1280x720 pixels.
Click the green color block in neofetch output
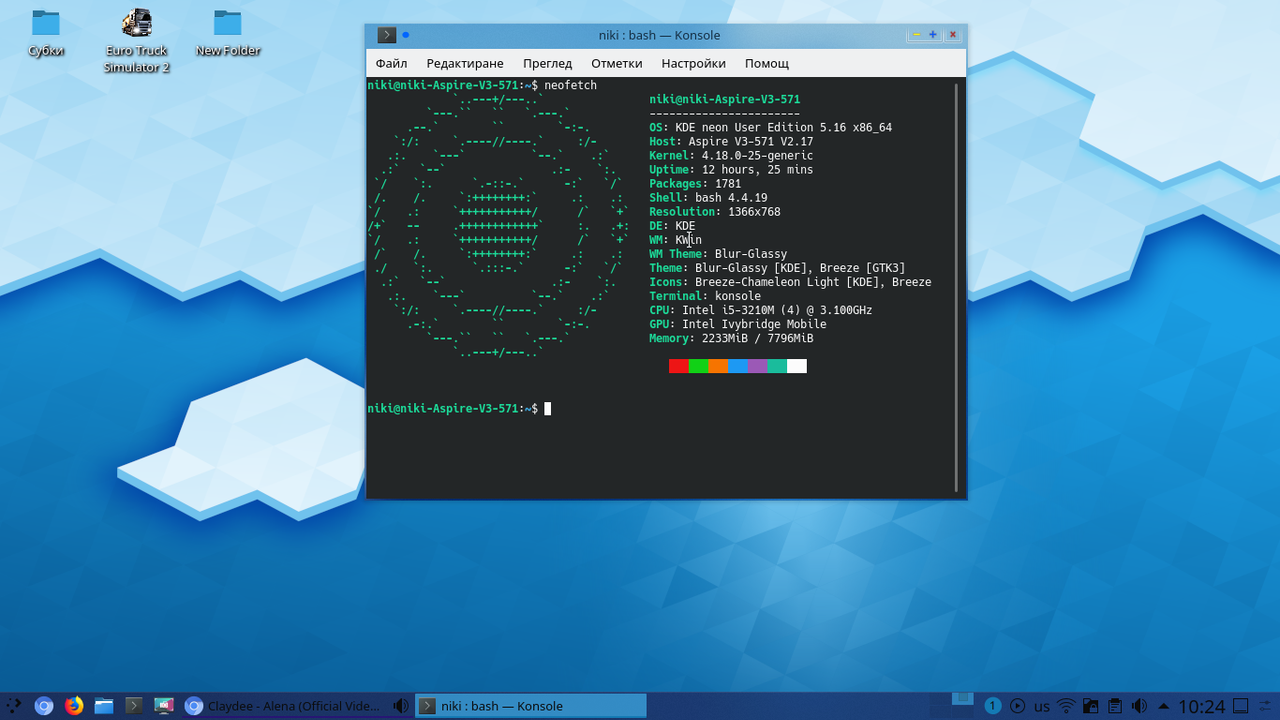698,366
